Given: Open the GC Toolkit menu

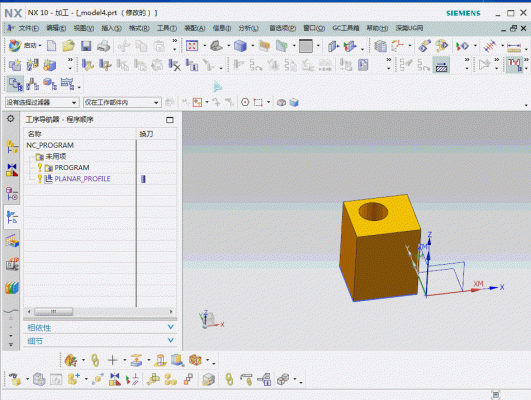Looking at the screenshot, I should pos(346,28).
